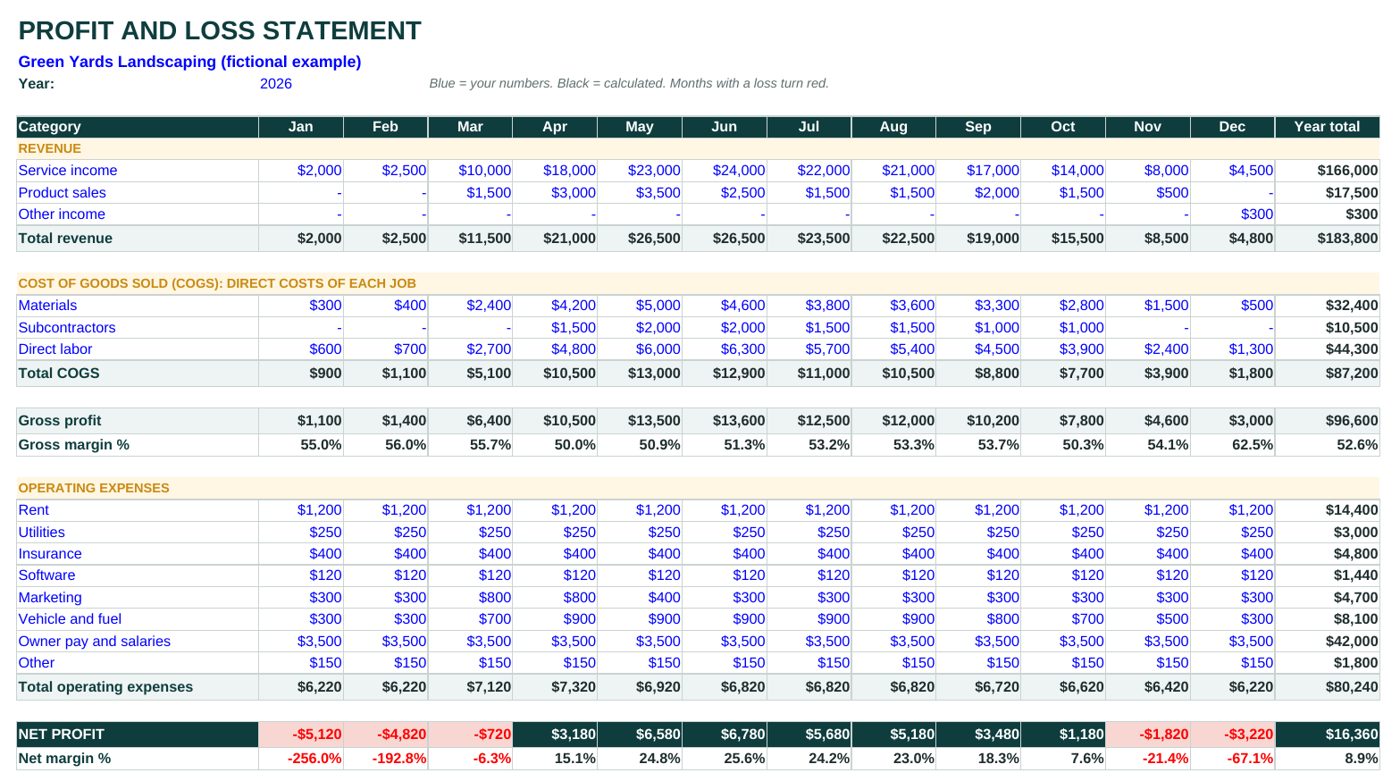
Task: Select the REVENUE section heading
Action: click(50, 149)
